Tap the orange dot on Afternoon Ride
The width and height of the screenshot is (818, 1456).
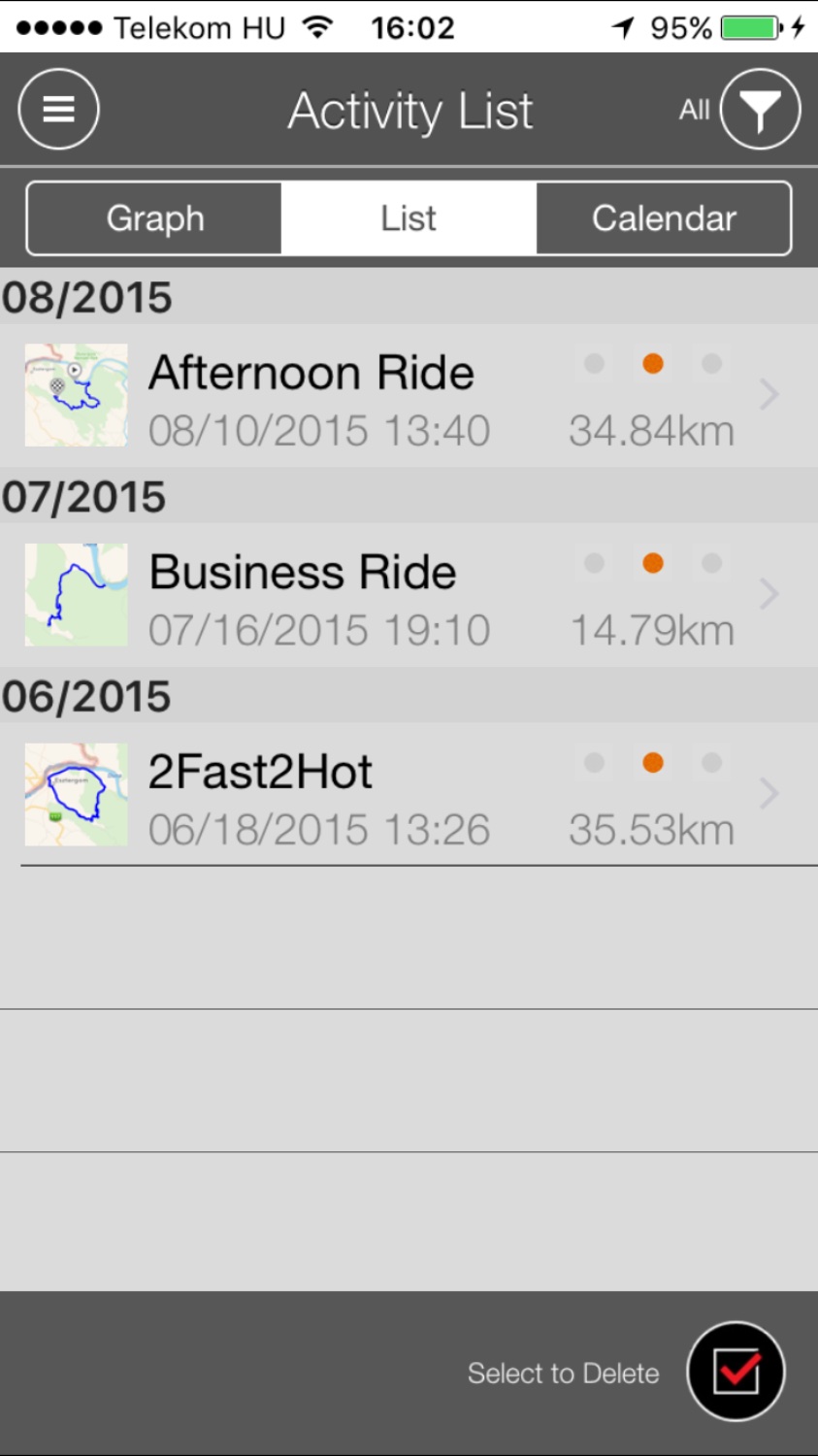tap(653, 364)
